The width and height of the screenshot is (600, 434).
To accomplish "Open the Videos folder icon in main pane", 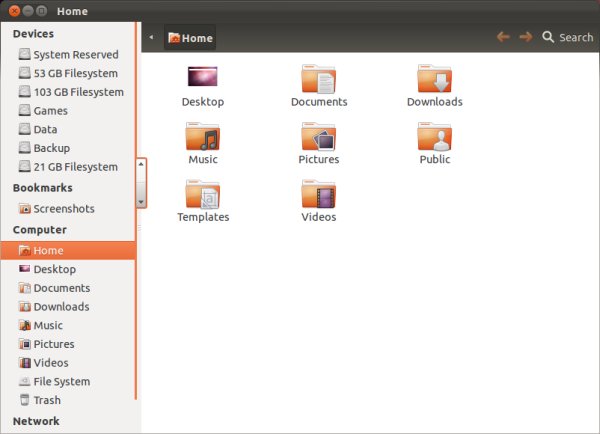I will (x=318, y=194).
